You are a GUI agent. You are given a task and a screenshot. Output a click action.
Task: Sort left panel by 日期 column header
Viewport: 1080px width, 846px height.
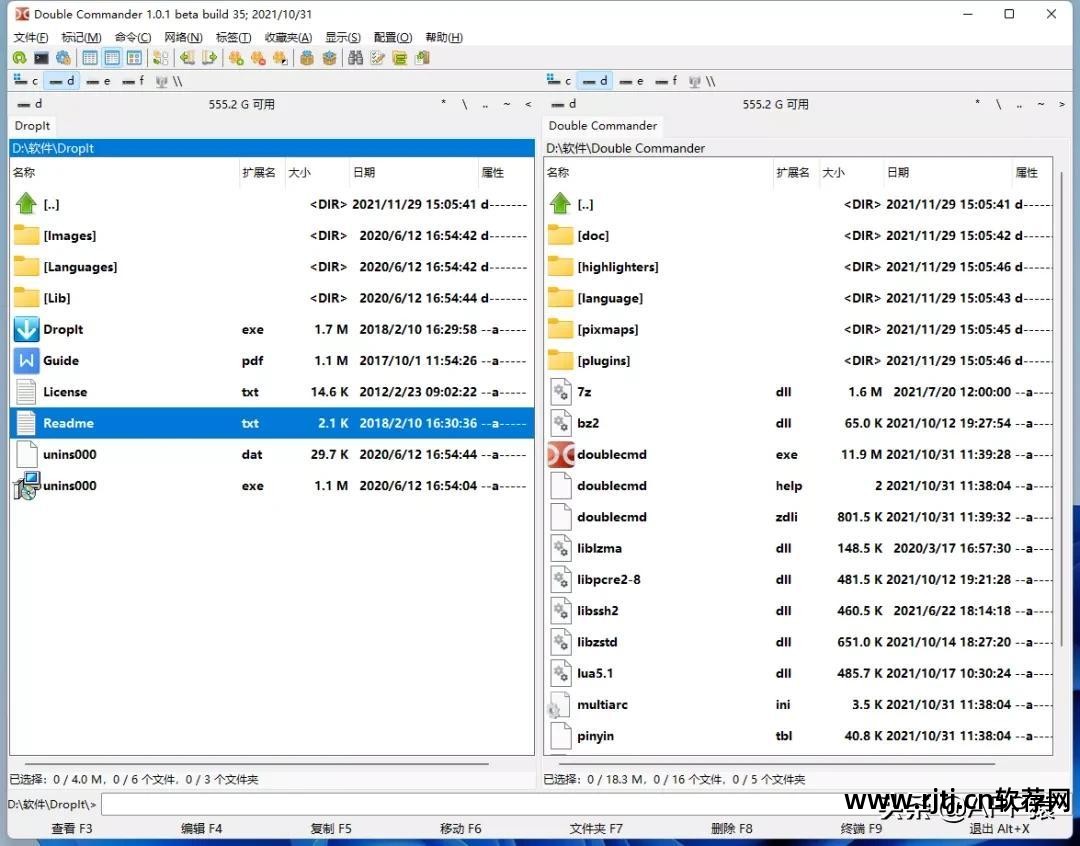click(413, 172)
